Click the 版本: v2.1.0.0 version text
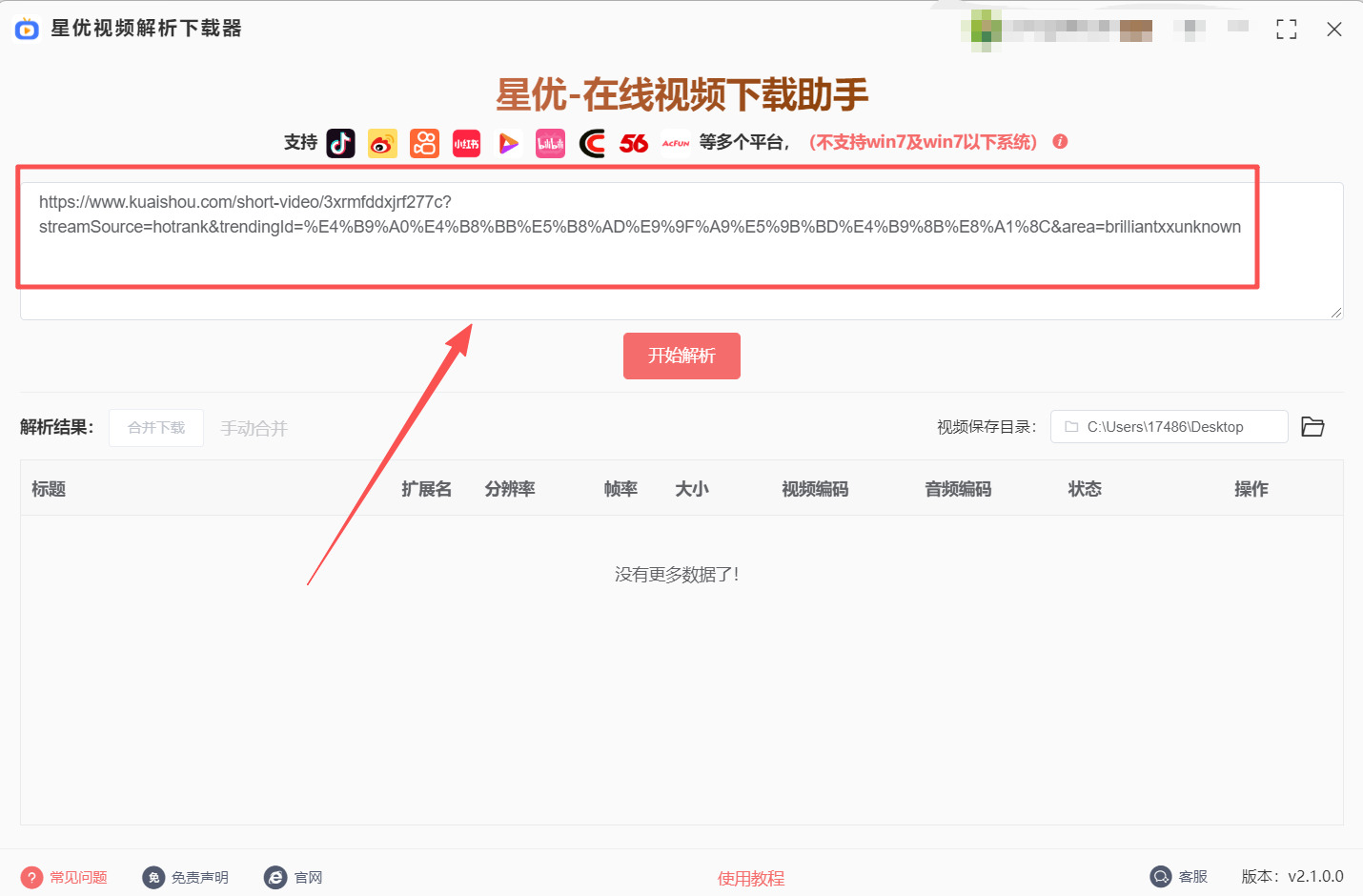1363x896 pixels. click(1292, 876)
